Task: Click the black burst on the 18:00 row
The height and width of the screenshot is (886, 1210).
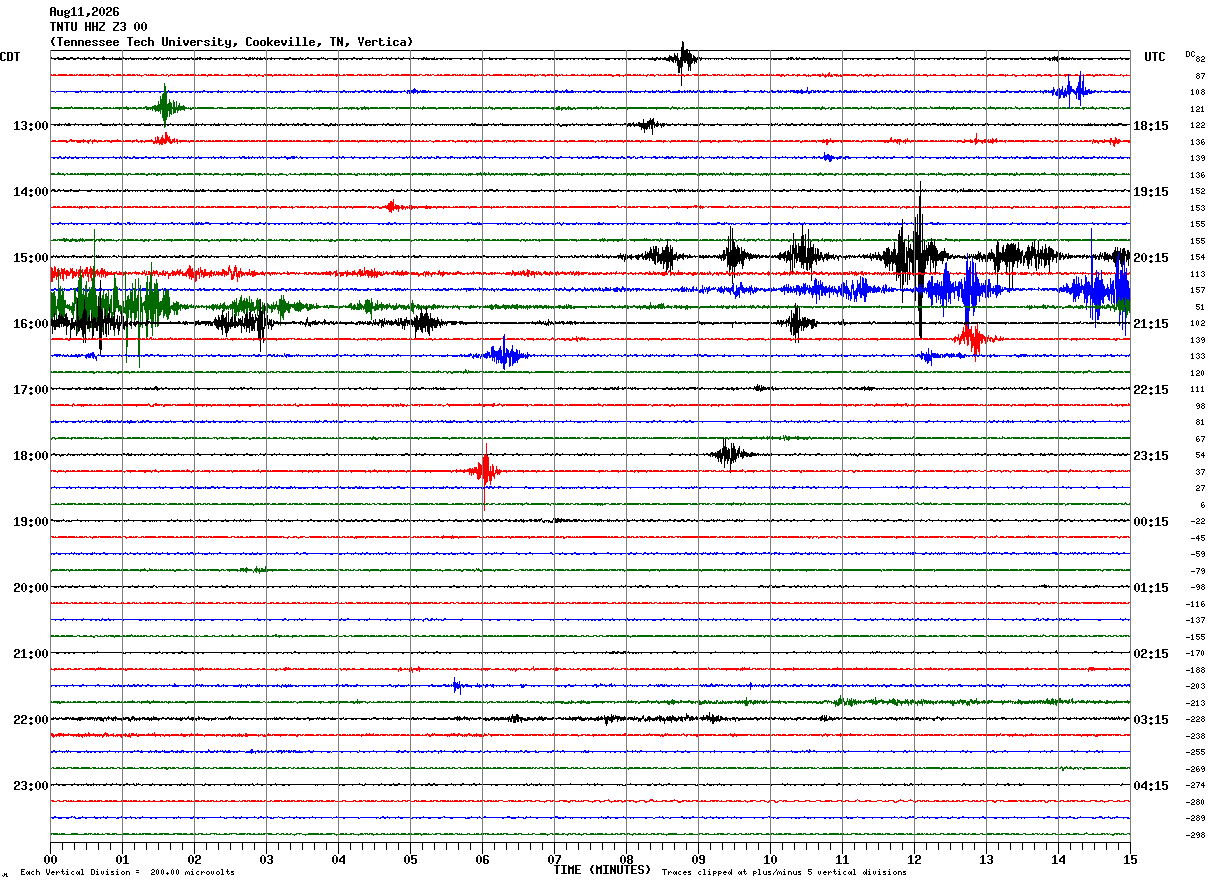Action: pyautogui.click(x=730, y=455)
